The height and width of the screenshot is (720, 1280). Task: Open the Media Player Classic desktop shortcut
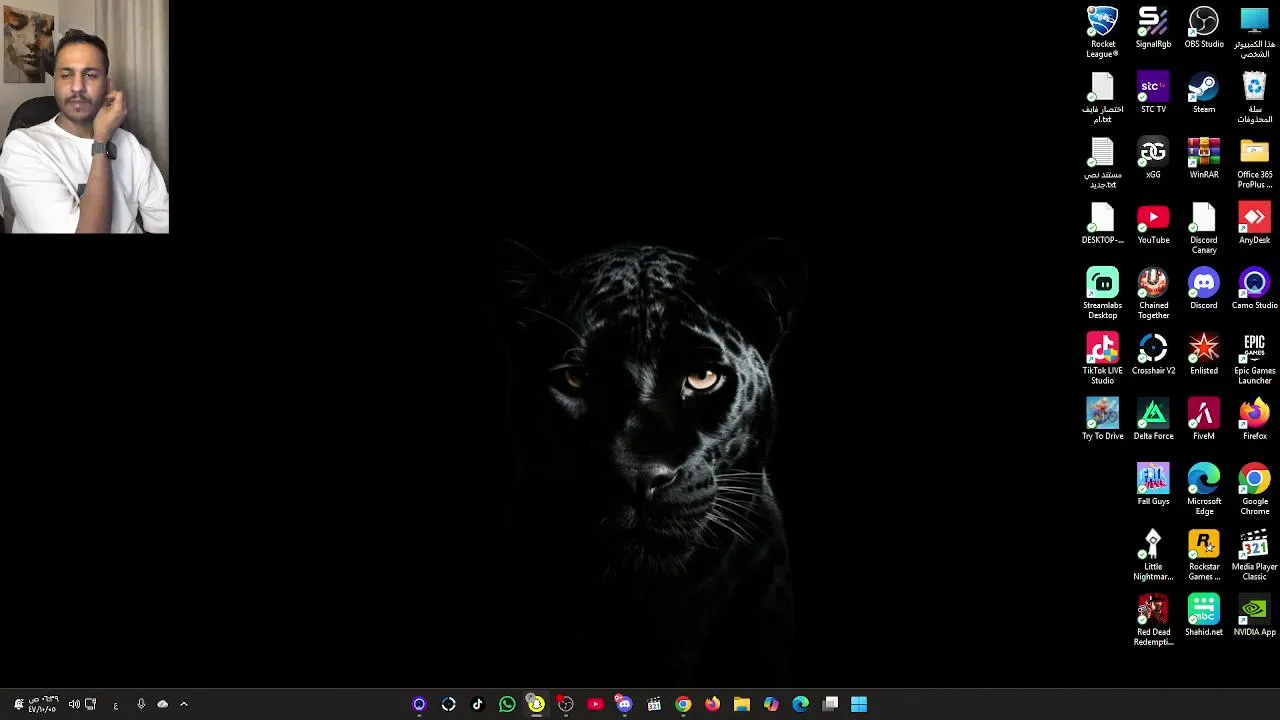[x=1254, y=555]
